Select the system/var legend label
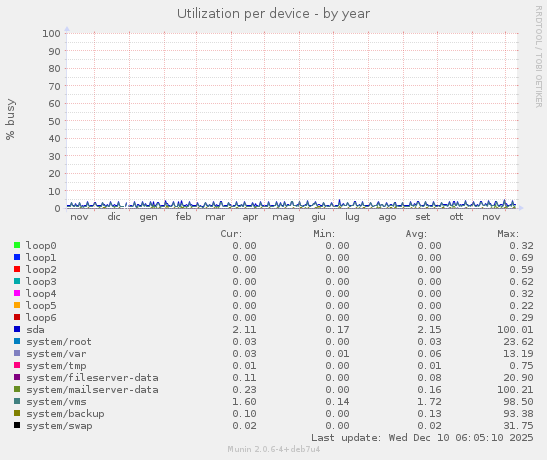 click(x=56, y=354)
